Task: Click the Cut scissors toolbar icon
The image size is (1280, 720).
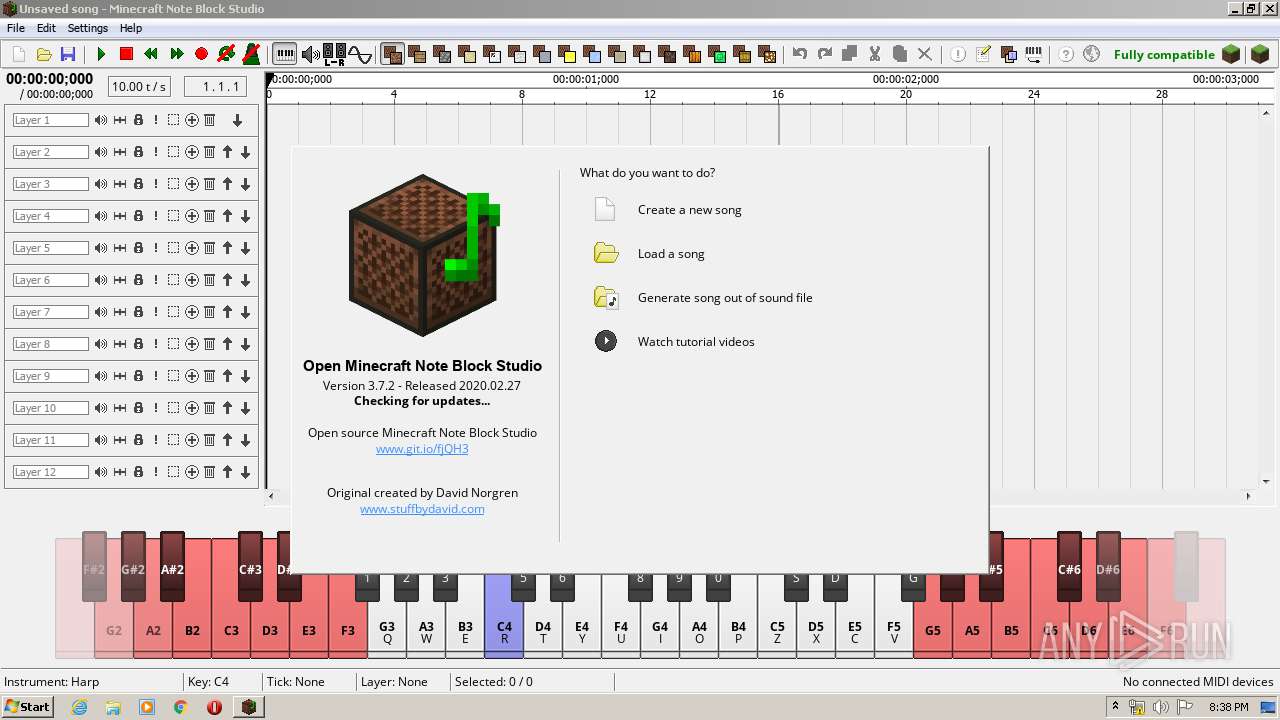Action: click(x=874, y=54)
